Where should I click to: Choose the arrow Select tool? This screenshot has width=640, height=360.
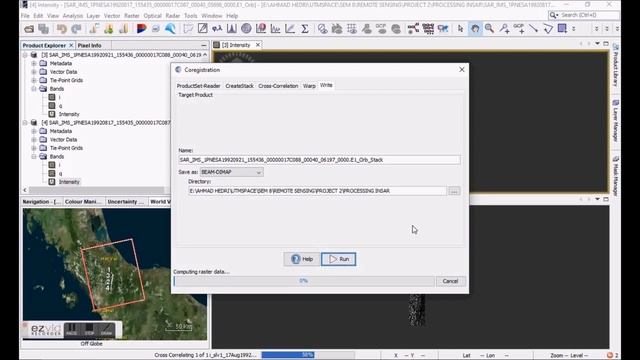(460, 29)
